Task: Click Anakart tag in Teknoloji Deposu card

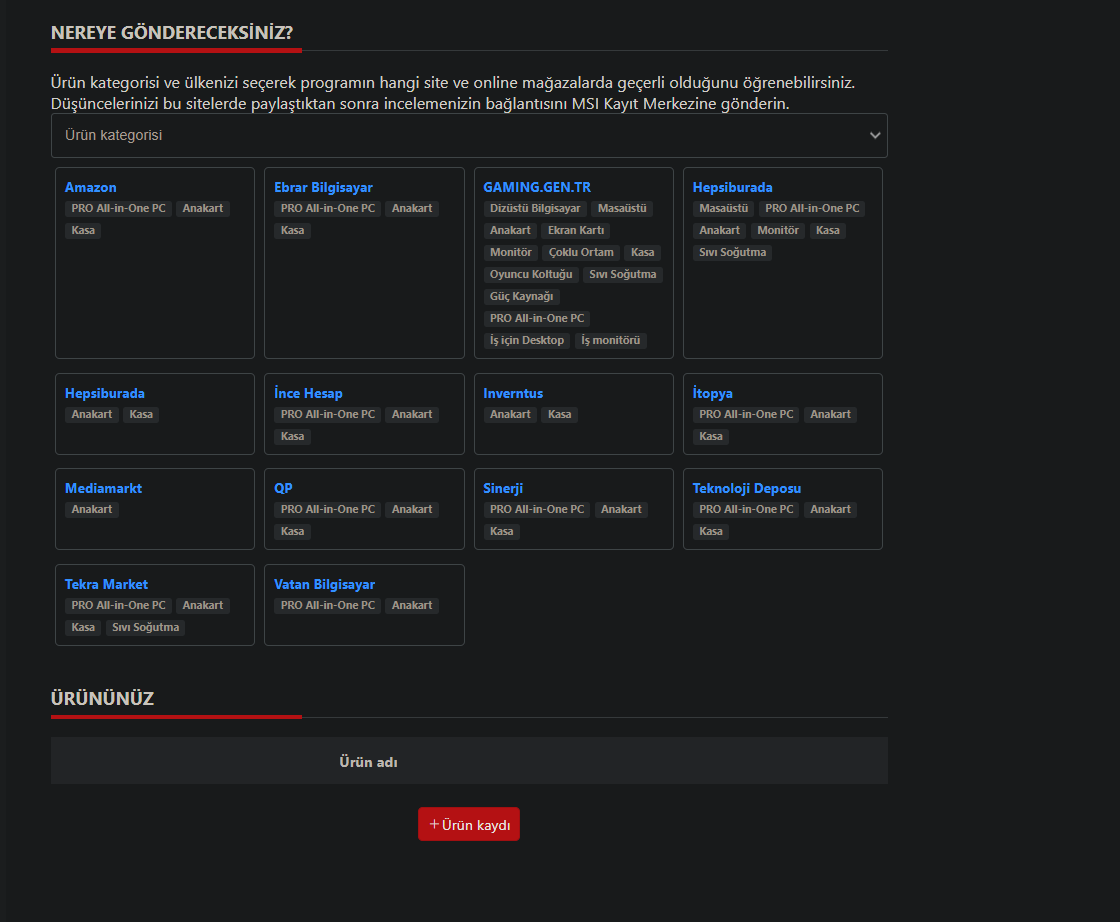Action: pos(831,510)
